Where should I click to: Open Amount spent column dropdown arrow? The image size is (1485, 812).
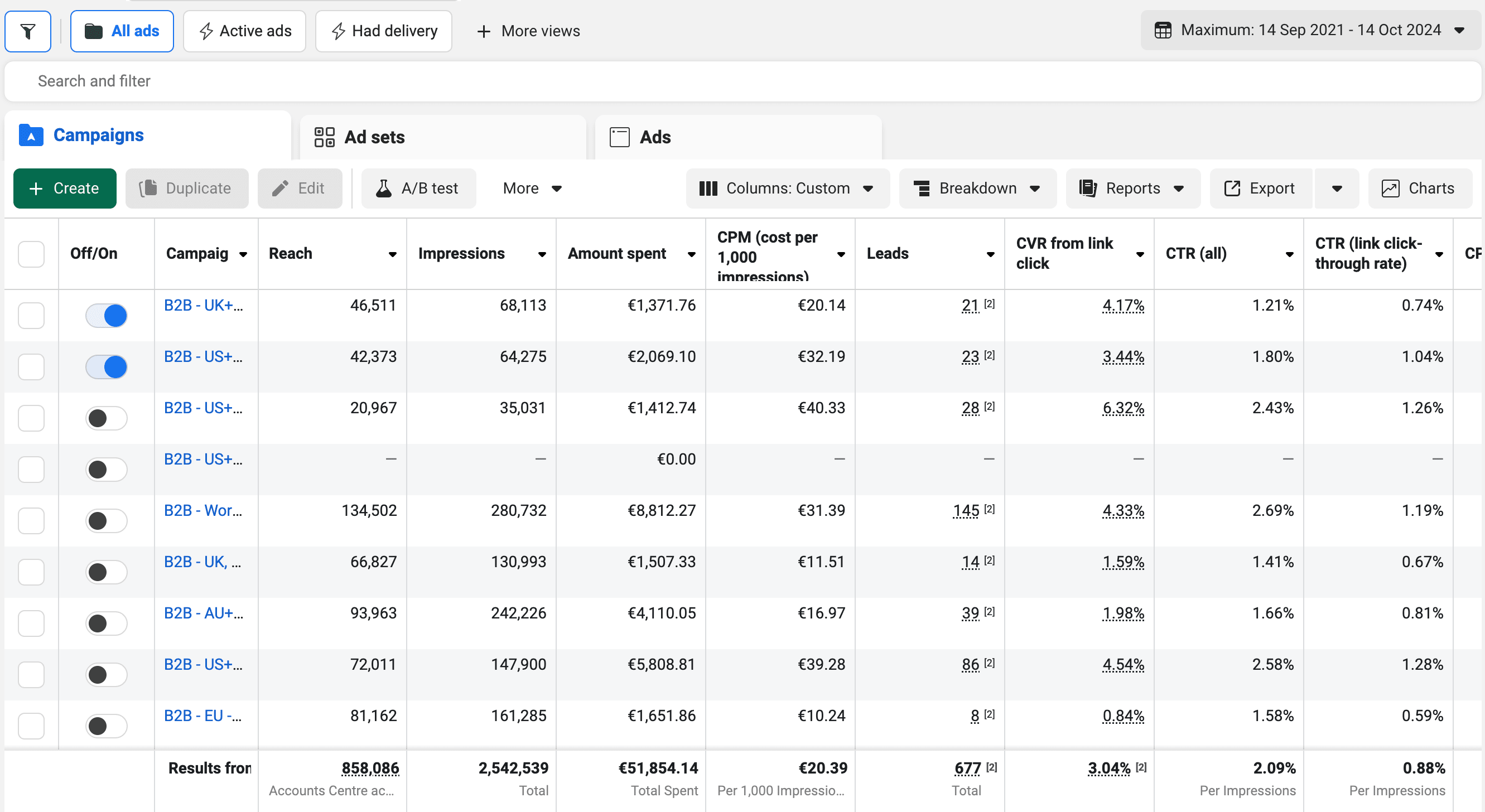click(x=691, y=254)
